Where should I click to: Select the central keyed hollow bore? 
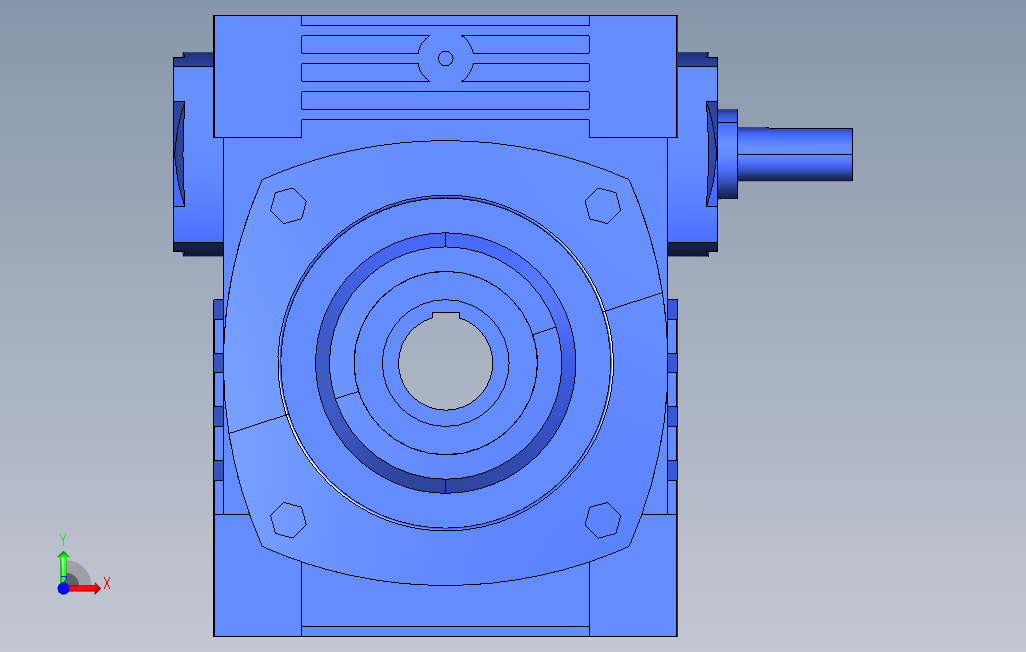point(446,361)
